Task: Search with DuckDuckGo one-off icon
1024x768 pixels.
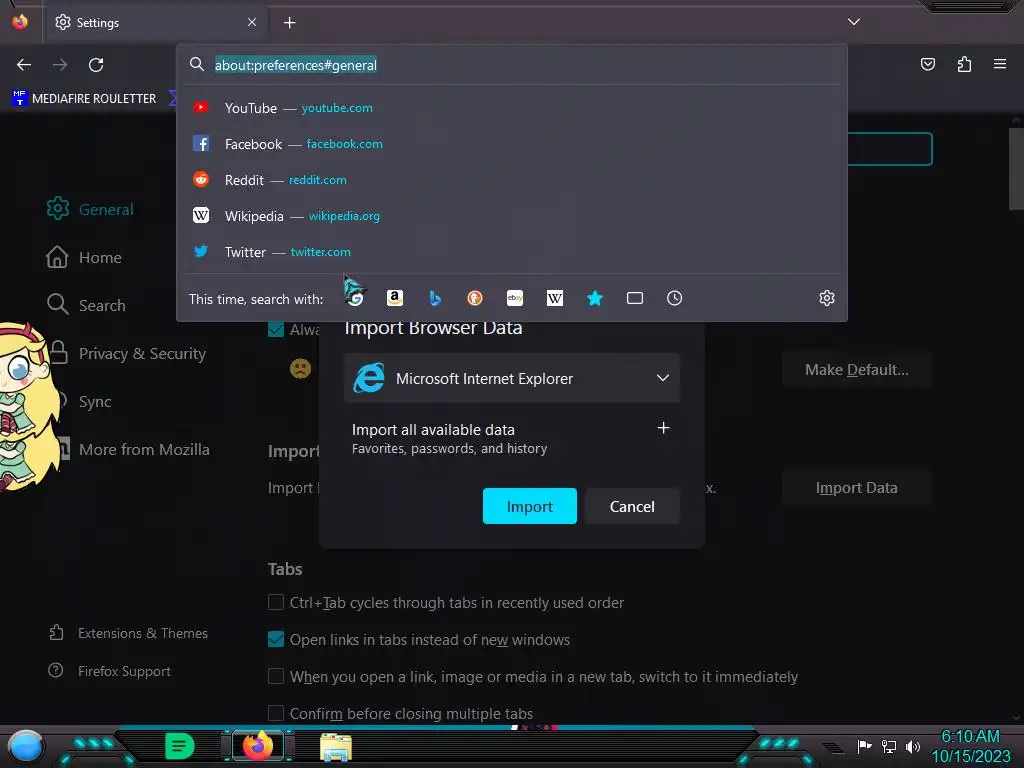Action: coord(475,298)
